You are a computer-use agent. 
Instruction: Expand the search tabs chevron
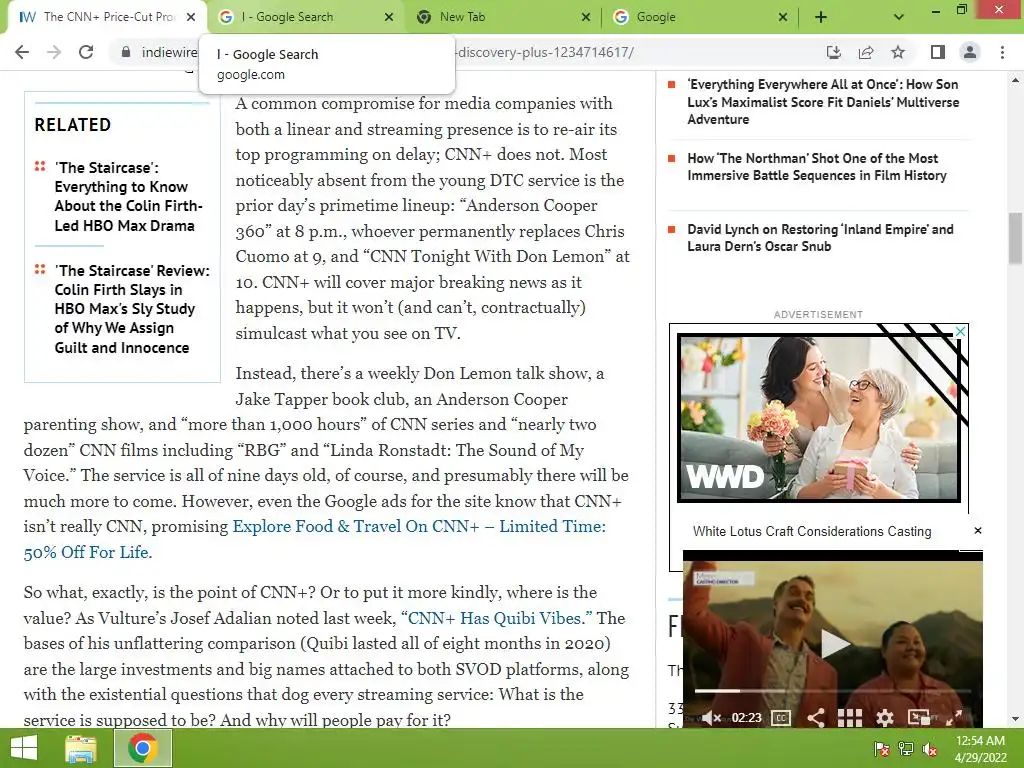point(899,18)
